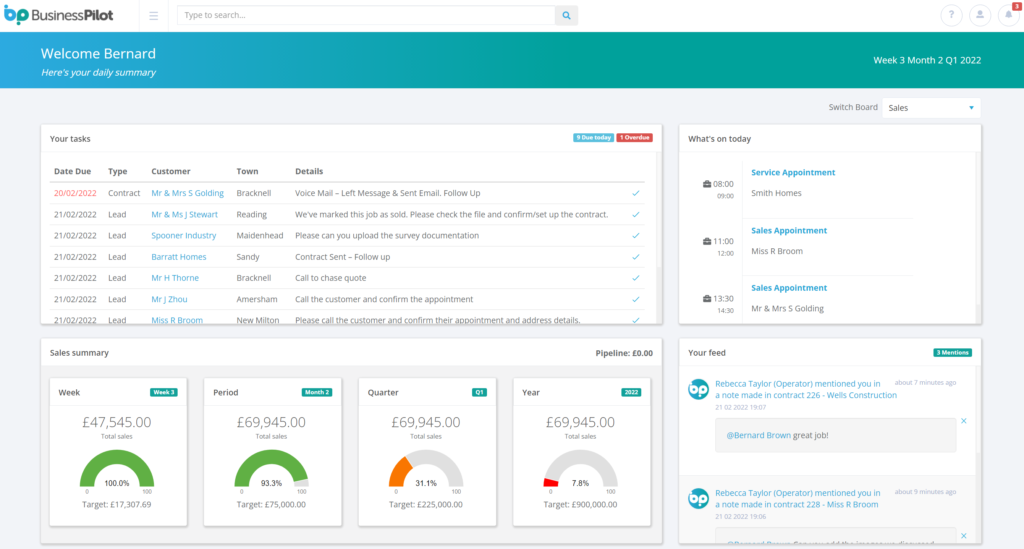The height and width of the screenshot is (549, 1024).
Task: Toggle the hamburger sidebar menu icon
Action: click(153, 16)
